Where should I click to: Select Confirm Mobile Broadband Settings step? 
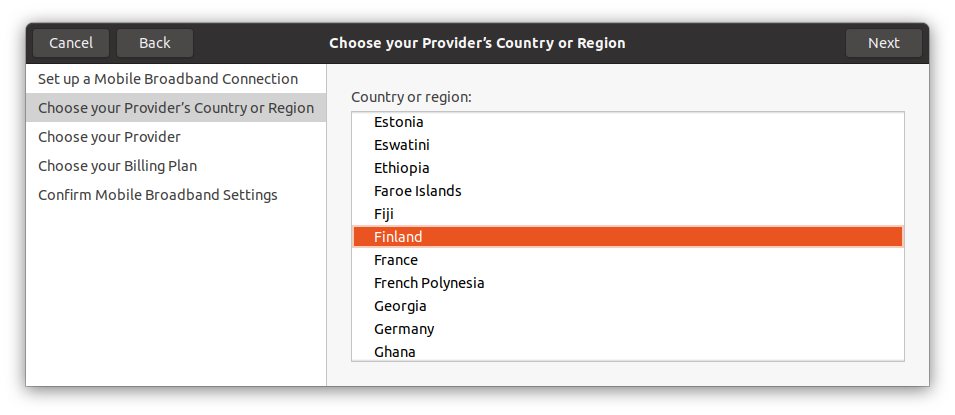point(158,195)
